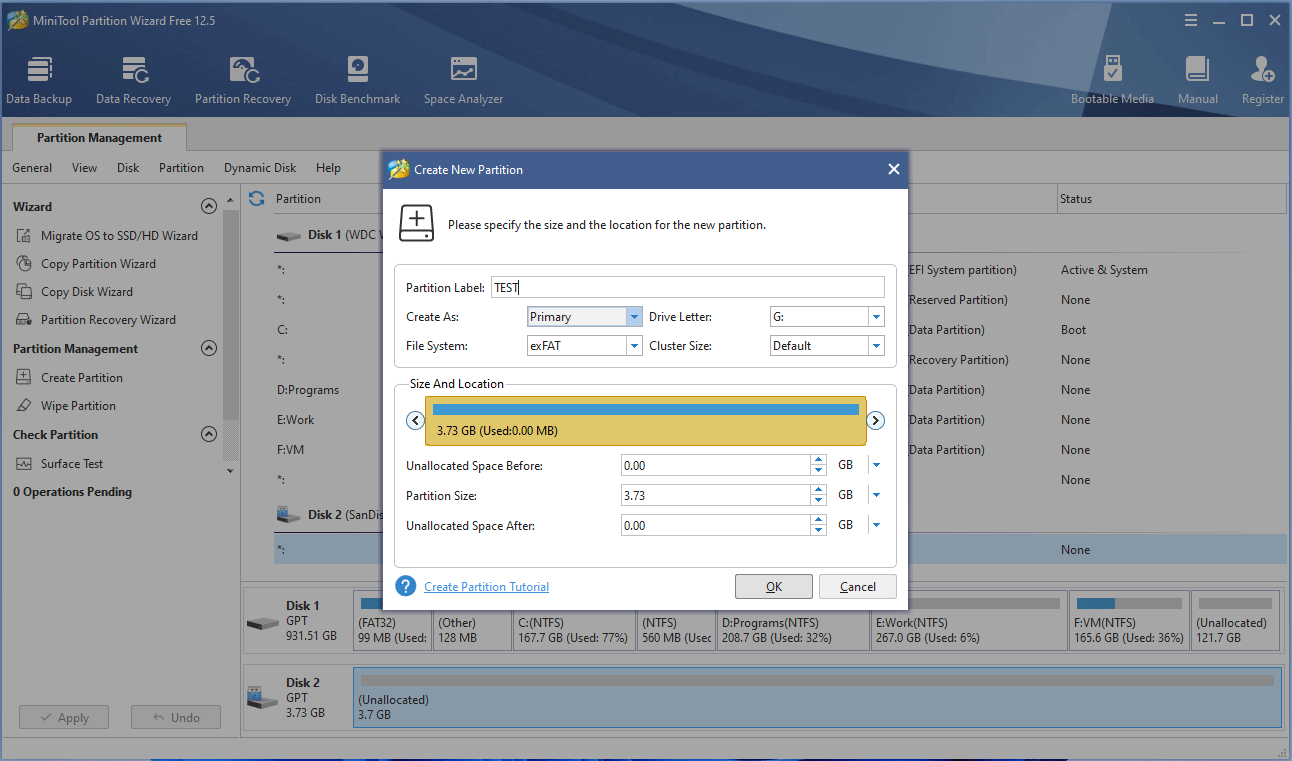Screen dimensions: 1292x761
Task: Open the Create Partition Tutorial link
Action: (486, 587)
